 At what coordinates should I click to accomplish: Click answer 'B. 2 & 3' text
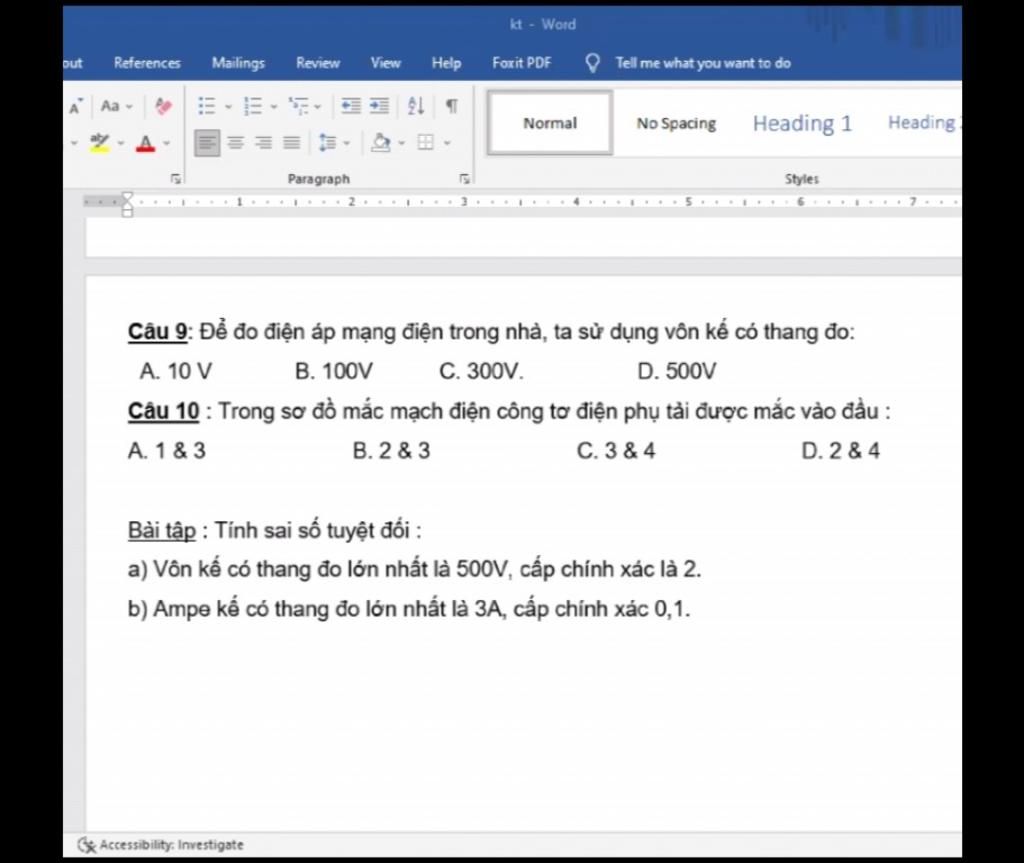coord(391,451)
